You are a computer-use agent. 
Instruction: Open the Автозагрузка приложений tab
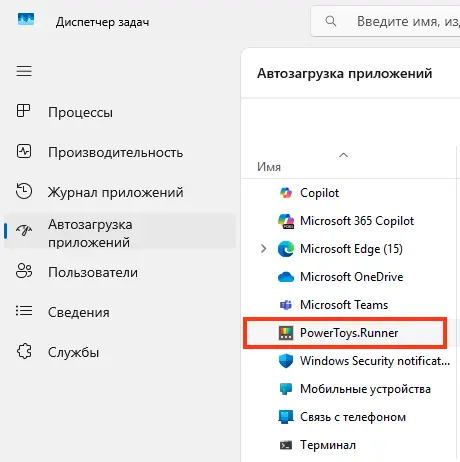pyautogui.click(x=120, y=233)
